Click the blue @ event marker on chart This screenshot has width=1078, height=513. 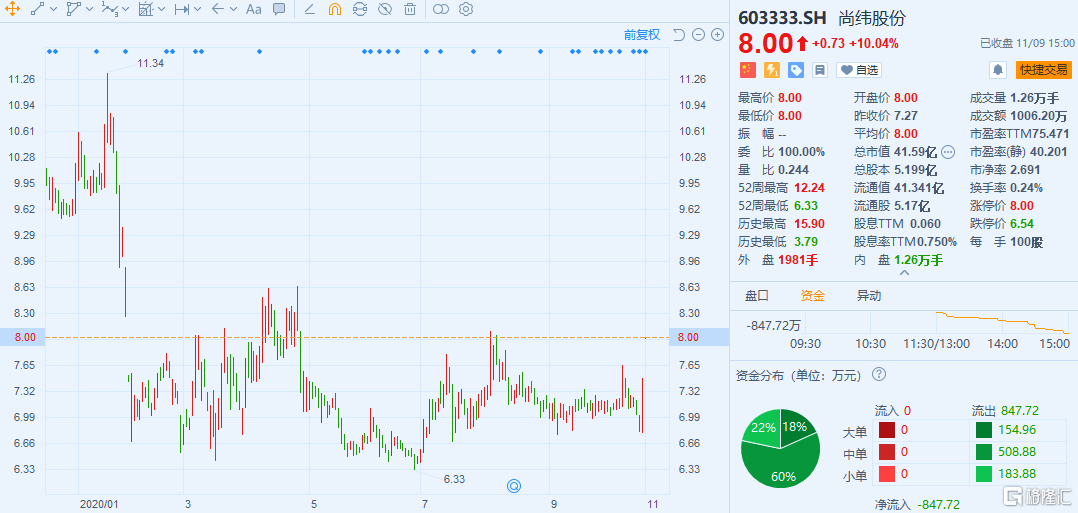point(514,486)
